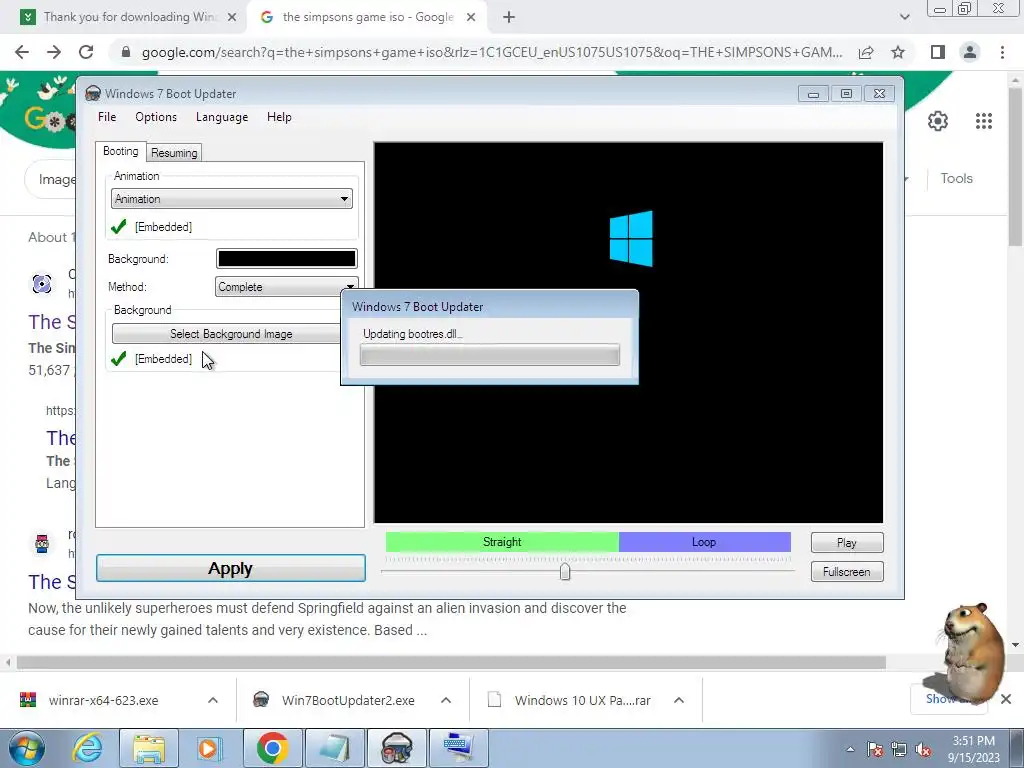Click the Fullscreen button
This screenshot has height=768, width=1024.
(847, 571)
